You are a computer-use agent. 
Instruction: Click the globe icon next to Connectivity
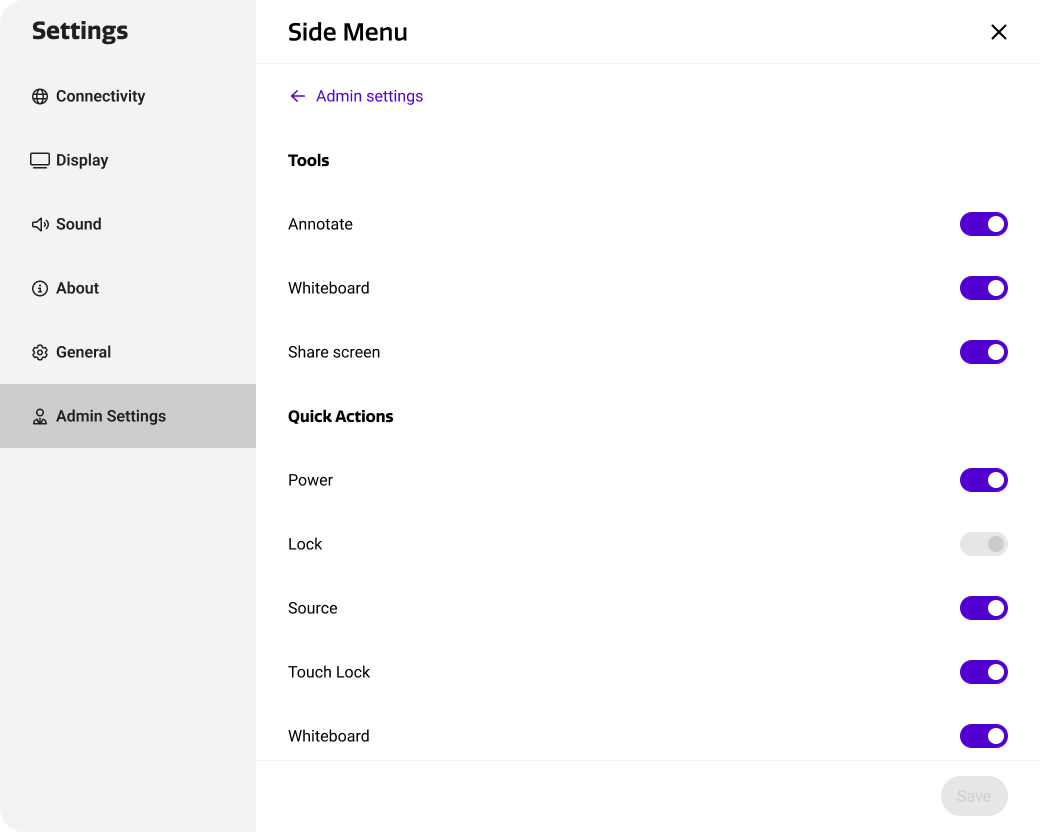click(x=40, y=96)
